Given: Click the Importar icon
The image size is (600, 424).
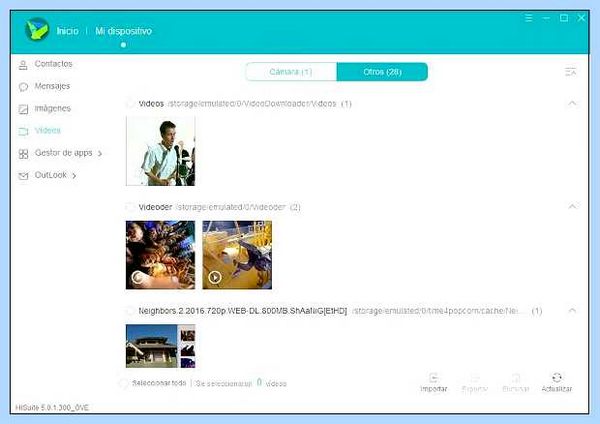Looking at the screenshot, I should (x=434, y=378).
